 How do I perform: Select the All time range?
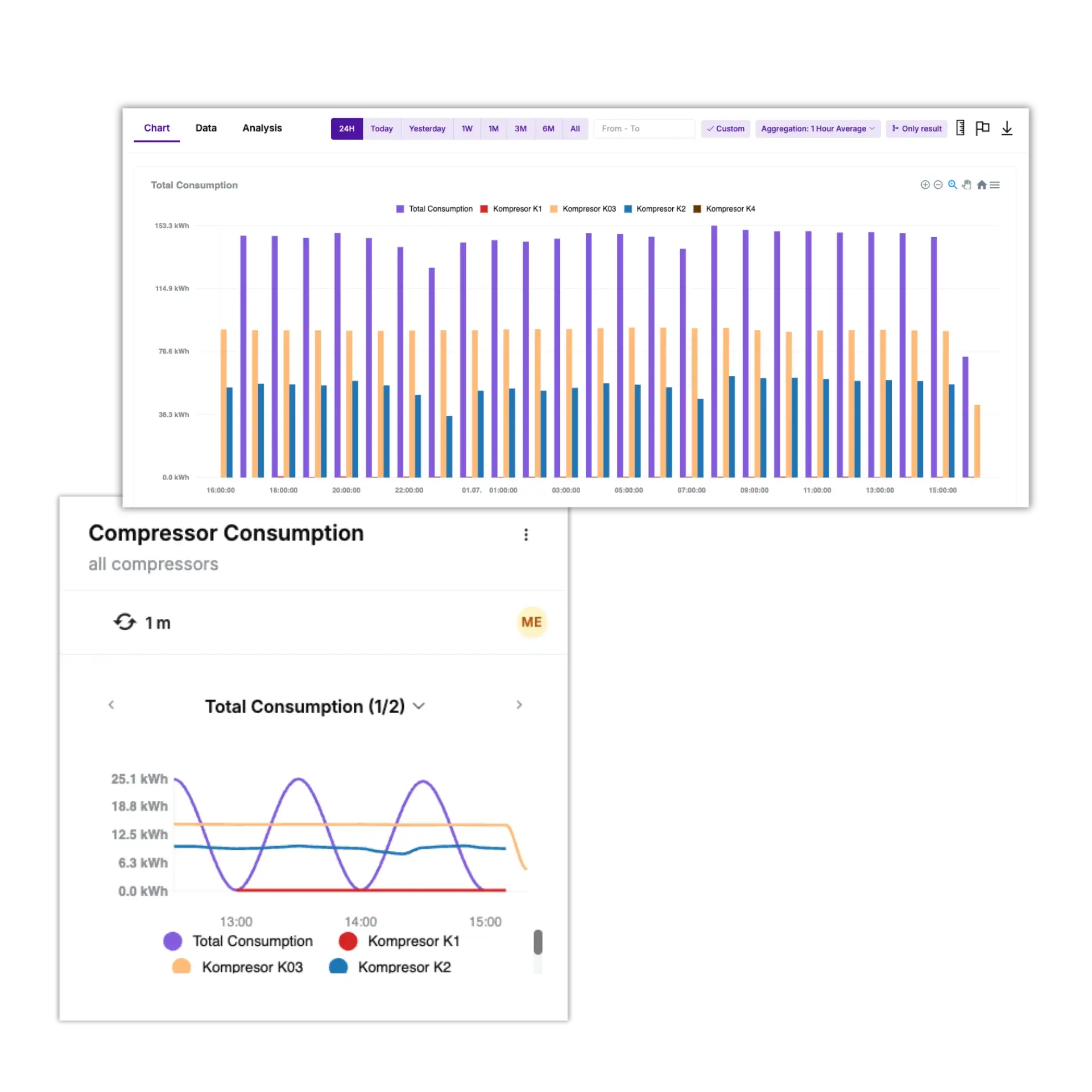(x=575, y=129)
